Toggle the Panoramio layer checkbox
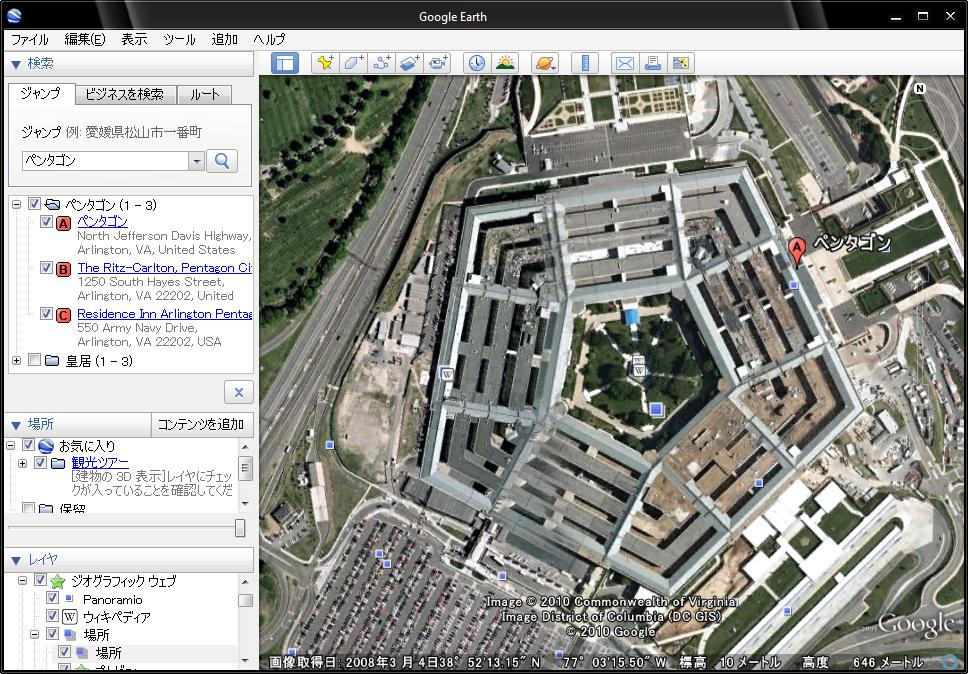 tap(52, 598)
